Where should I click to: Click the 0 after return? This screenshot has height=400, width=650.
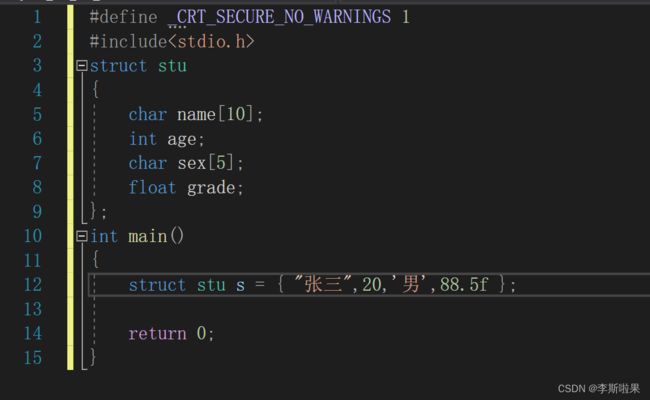pos(201,334)
